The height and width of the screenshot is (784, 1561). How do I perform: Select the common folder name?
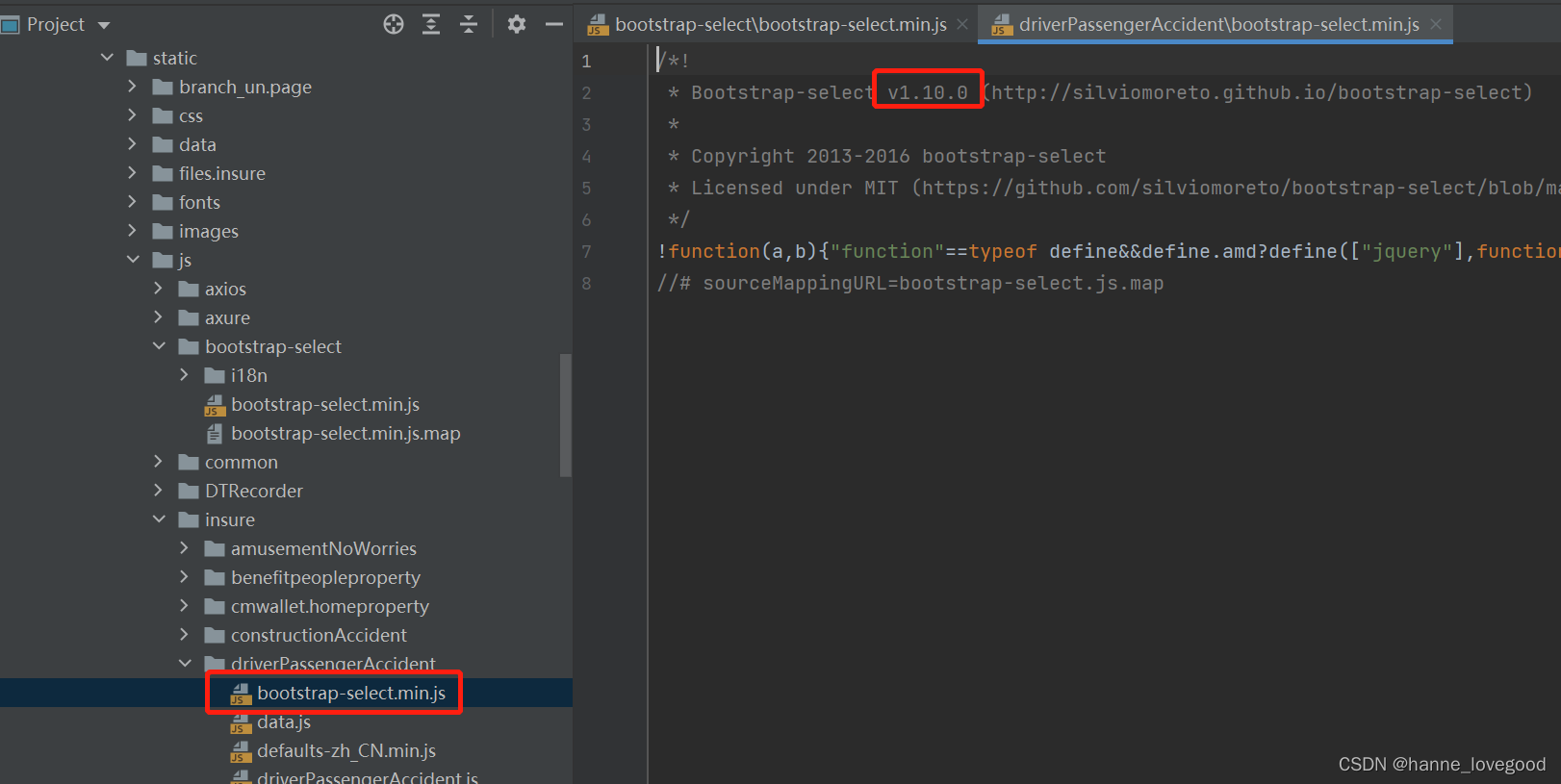click(242, 462)
